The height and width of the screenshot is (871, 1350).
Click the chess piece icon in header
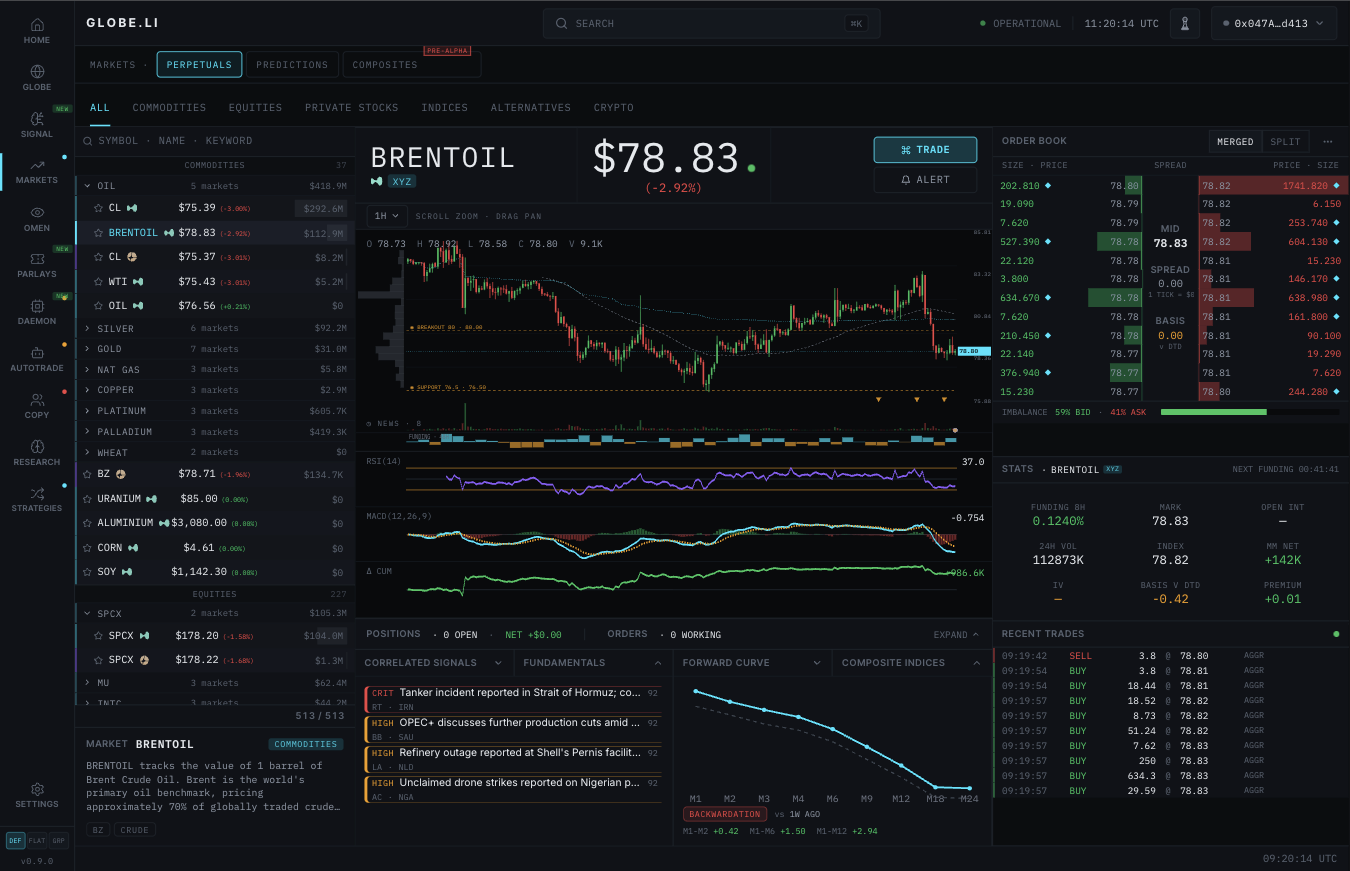[1185, 23]
